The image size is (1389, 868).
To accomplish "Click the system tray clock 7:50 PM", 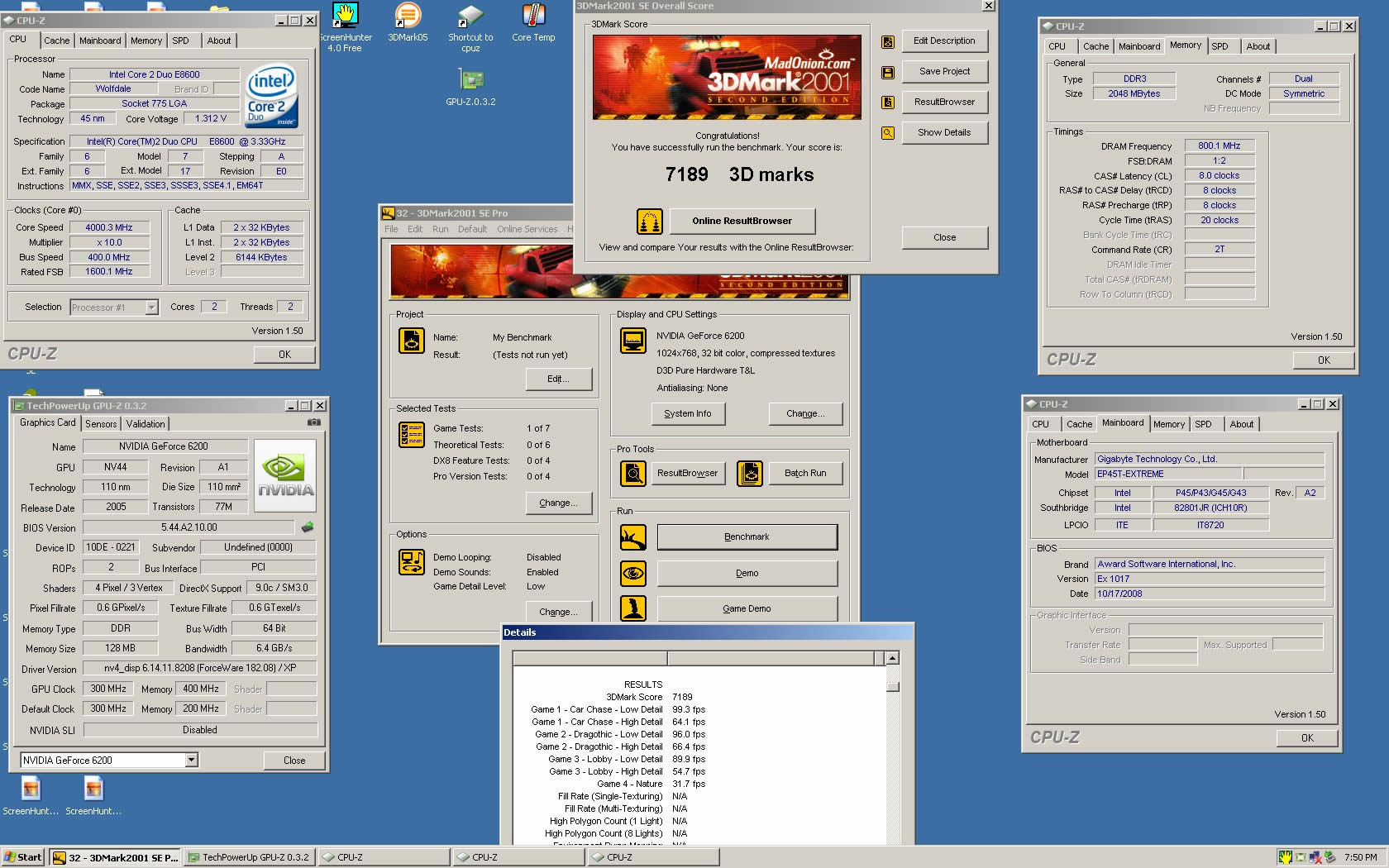I will (1361, 858).
